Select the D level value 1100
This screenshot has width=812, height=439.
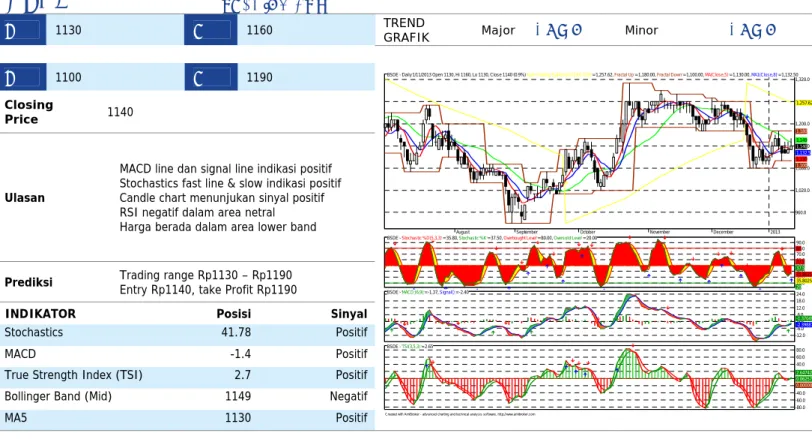coord(68,77)
